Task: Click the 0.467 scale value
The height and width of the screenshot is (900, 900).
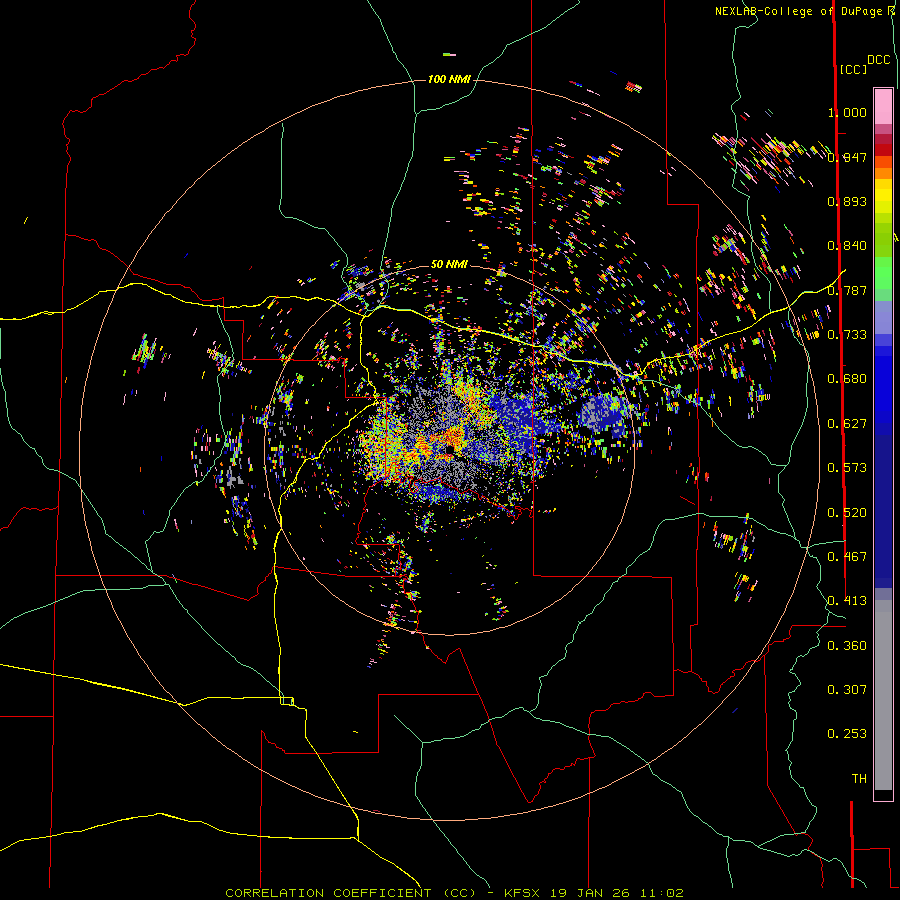Action: [847, 557]
